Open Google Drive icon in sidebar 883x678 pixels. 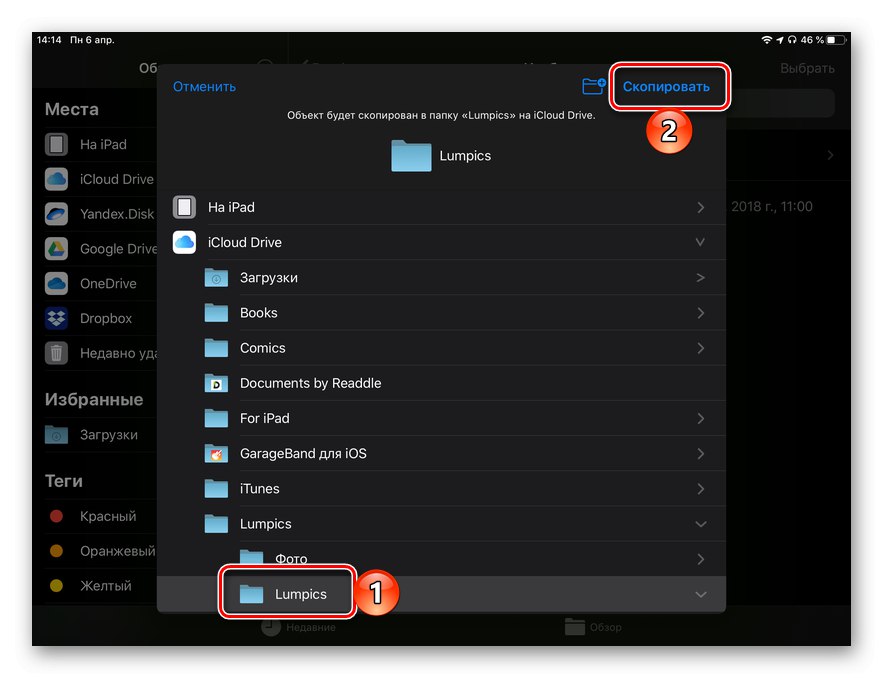pyautogui.click(x=56, y=249)
